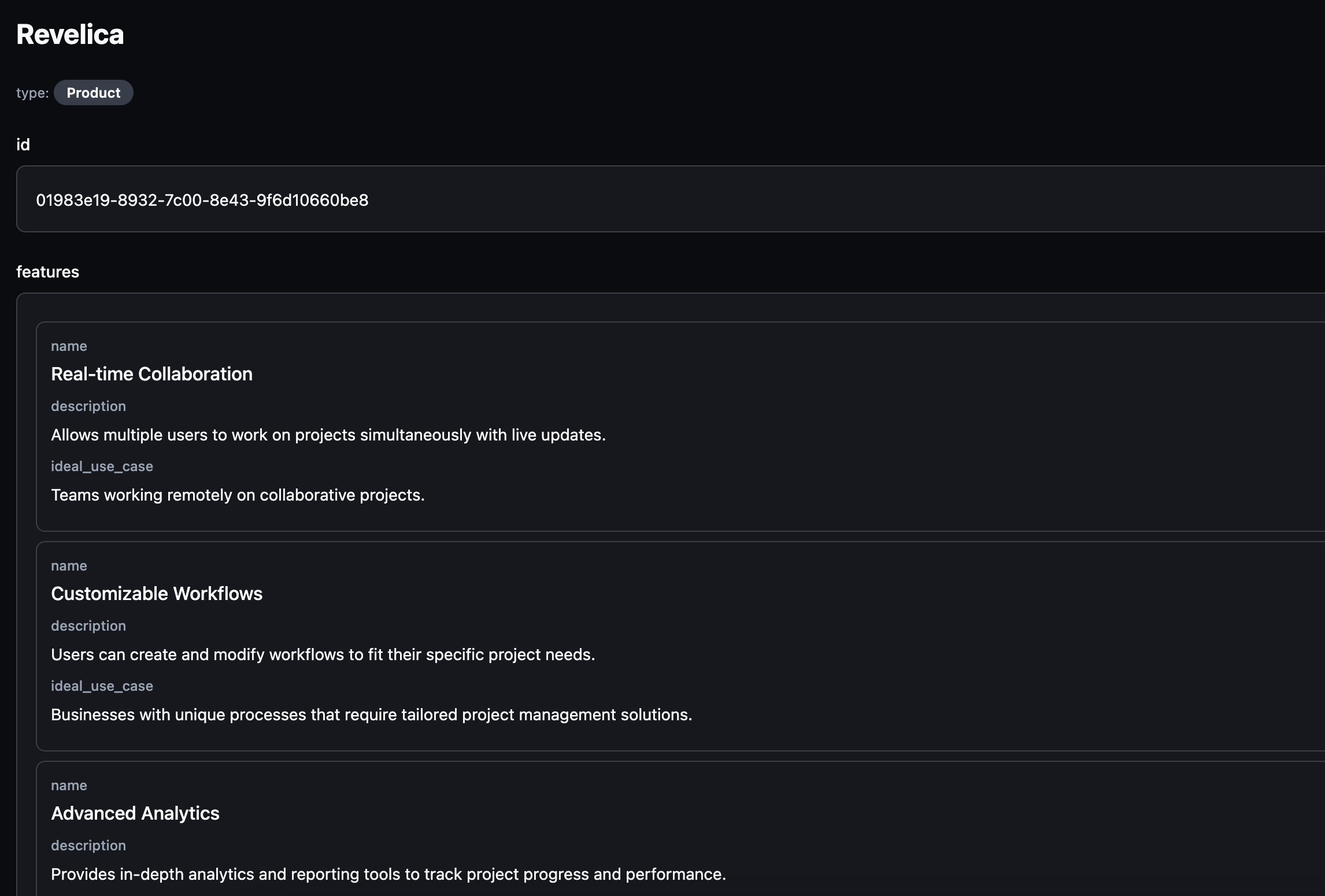1325x896 pixels.
Task: Select the id value field
Action: click(202, 200)
